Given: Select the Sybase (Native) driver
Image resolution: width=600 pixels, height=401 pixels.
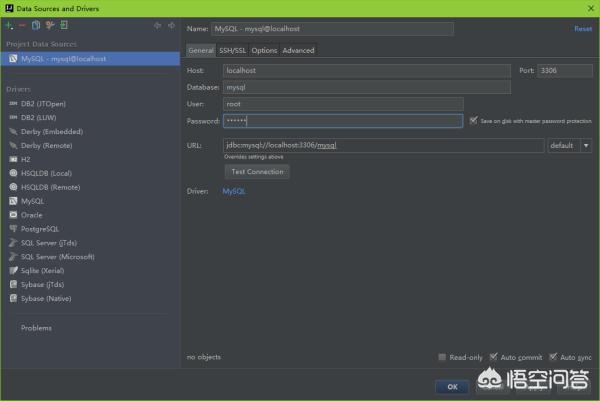Looking at the screenshot, I should click(46, 298).
